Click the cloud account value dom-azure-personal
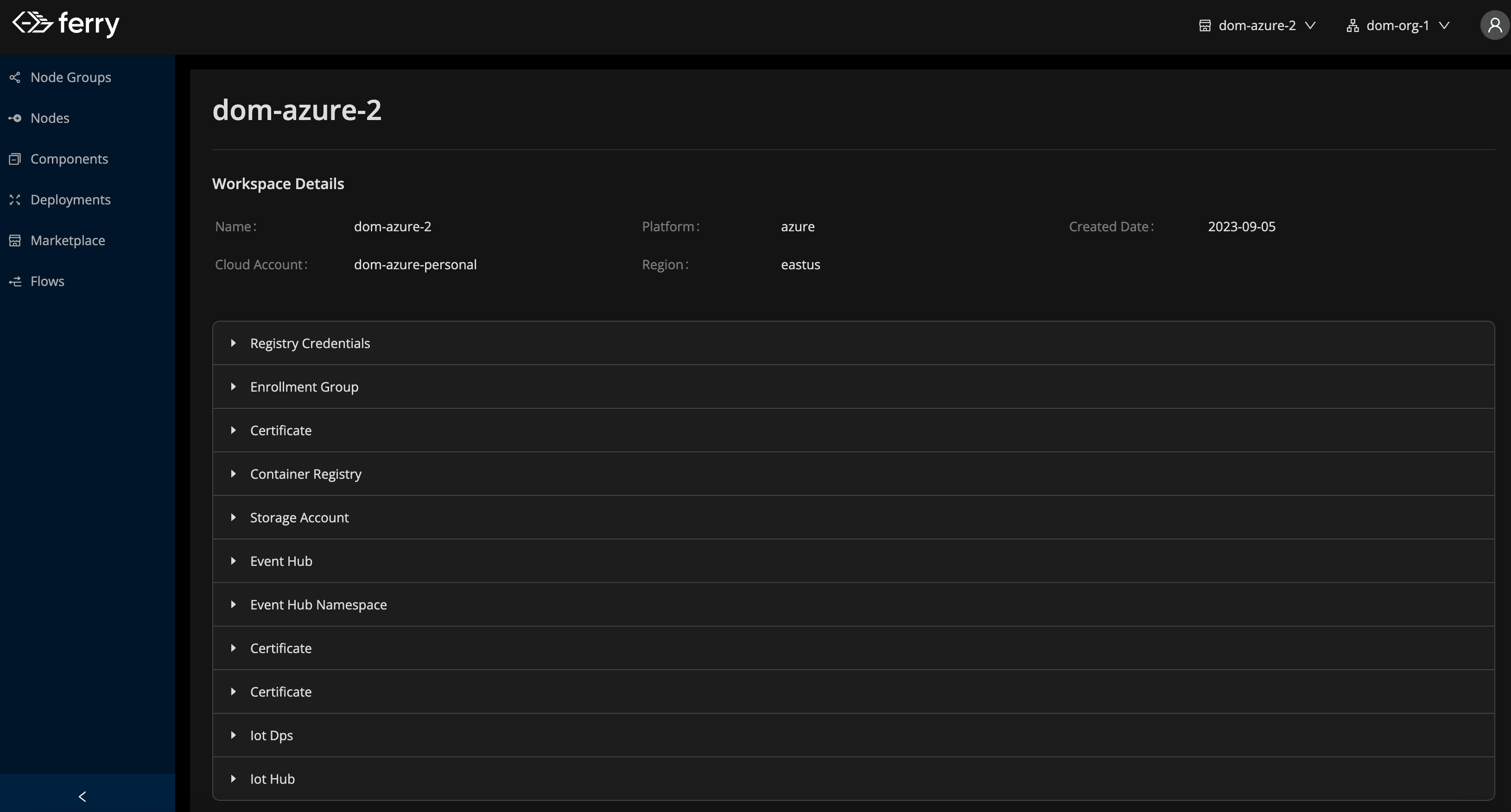Image resolution: width=1511 pixels, height=812 pixels. click(x=415, y=265)
